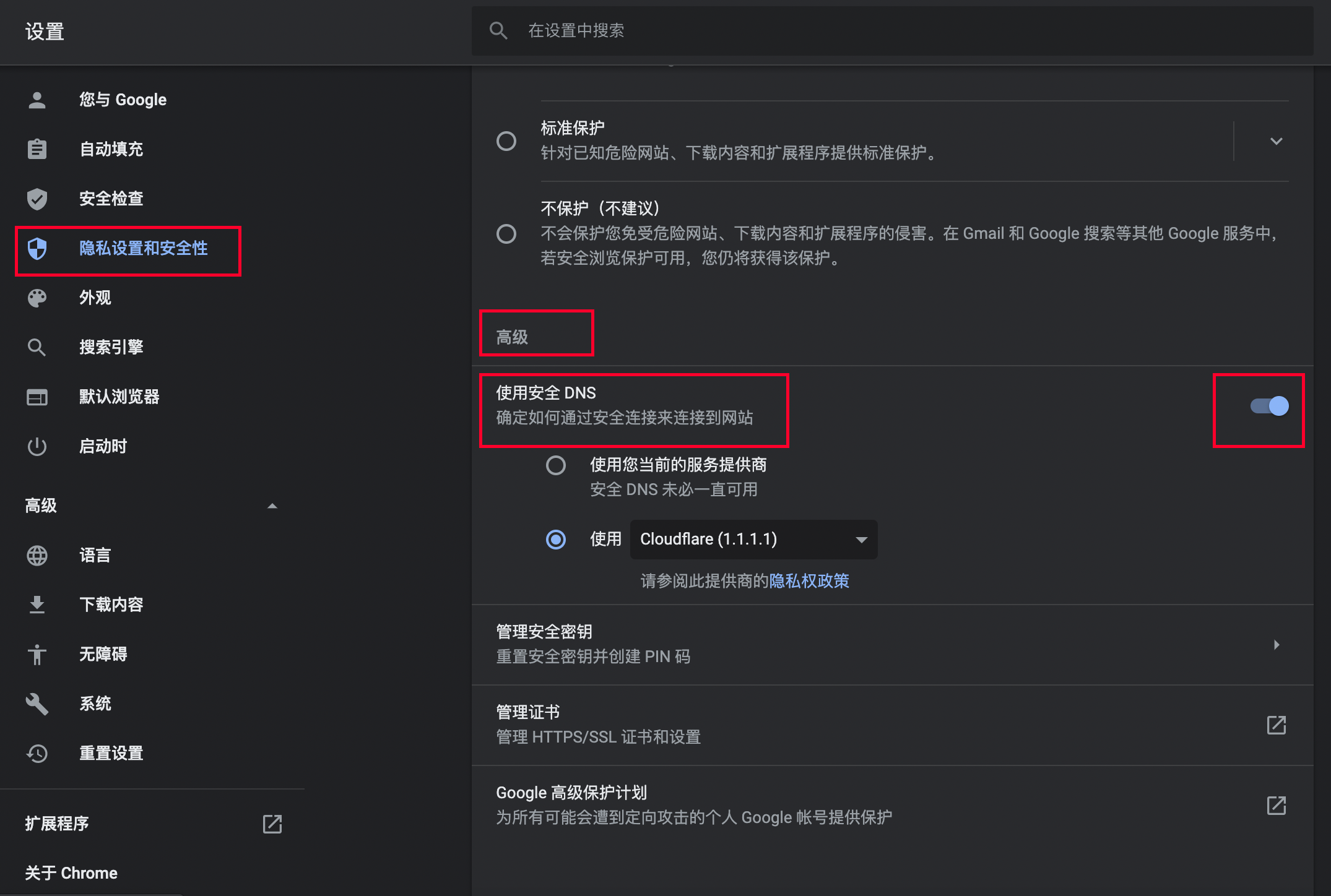Click the accessibility figure icon for 无障碍
This screenshot has width=1331, height=896.
pyautogui.click(x=37, y=654)
